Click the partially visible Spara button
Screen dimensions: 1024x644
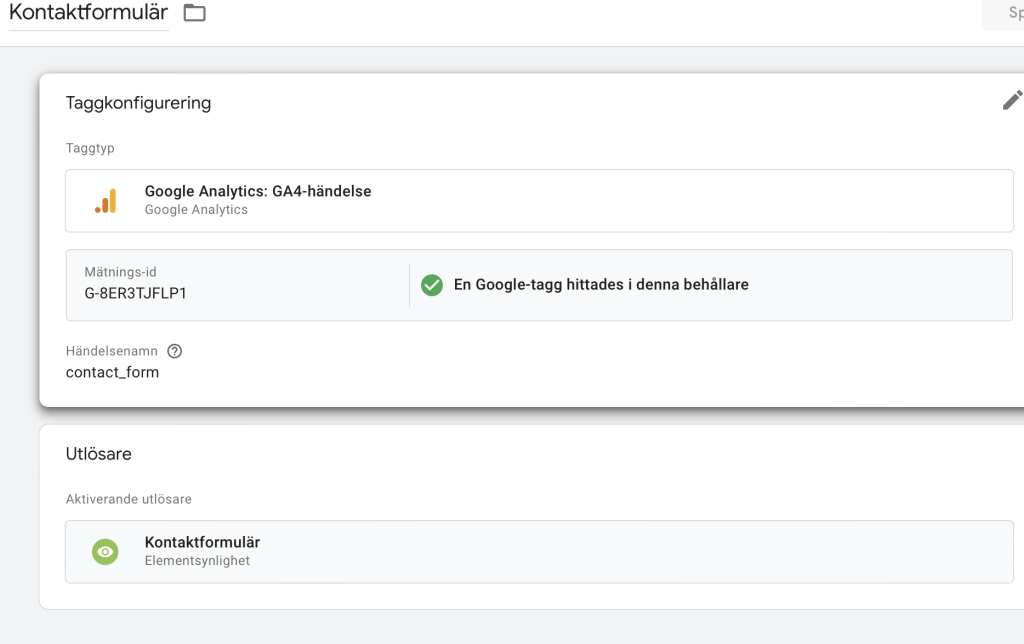1004,13
